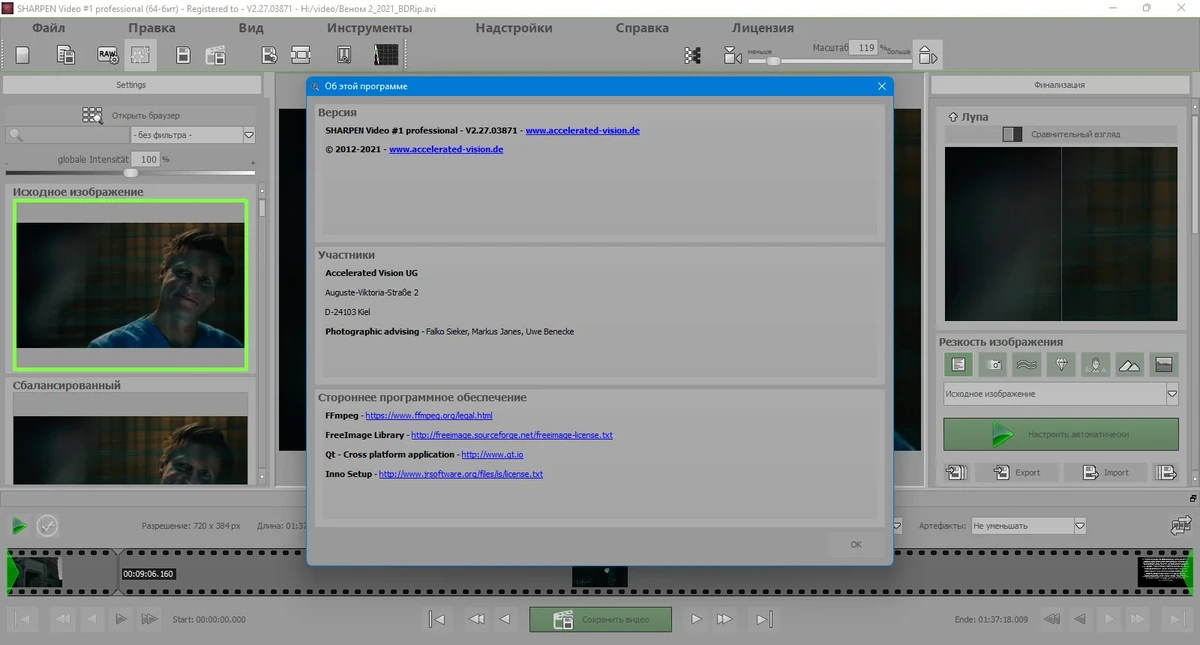The width and height of the screenshot is (1200, 645).
Task: Click the globale Intensität slider handle
Action: coord(130,172)
